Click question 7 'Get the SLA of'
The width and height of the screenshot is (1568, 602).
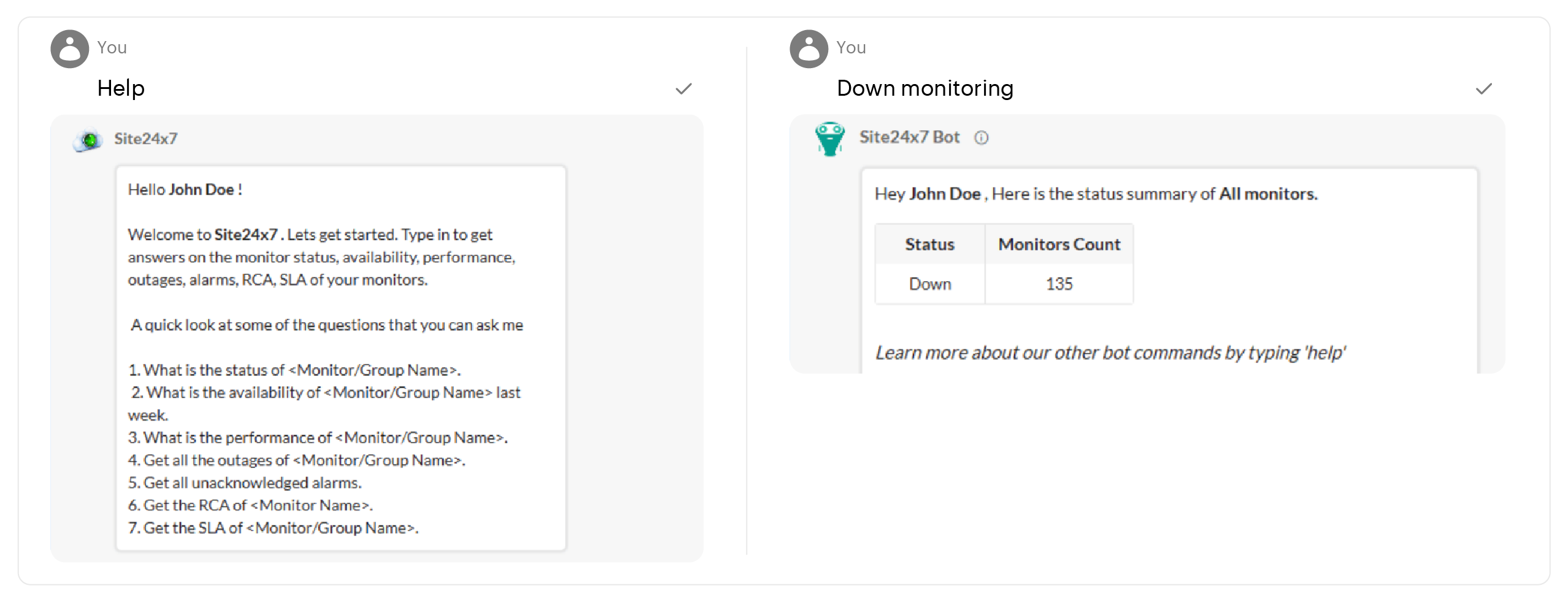point(273,528)
